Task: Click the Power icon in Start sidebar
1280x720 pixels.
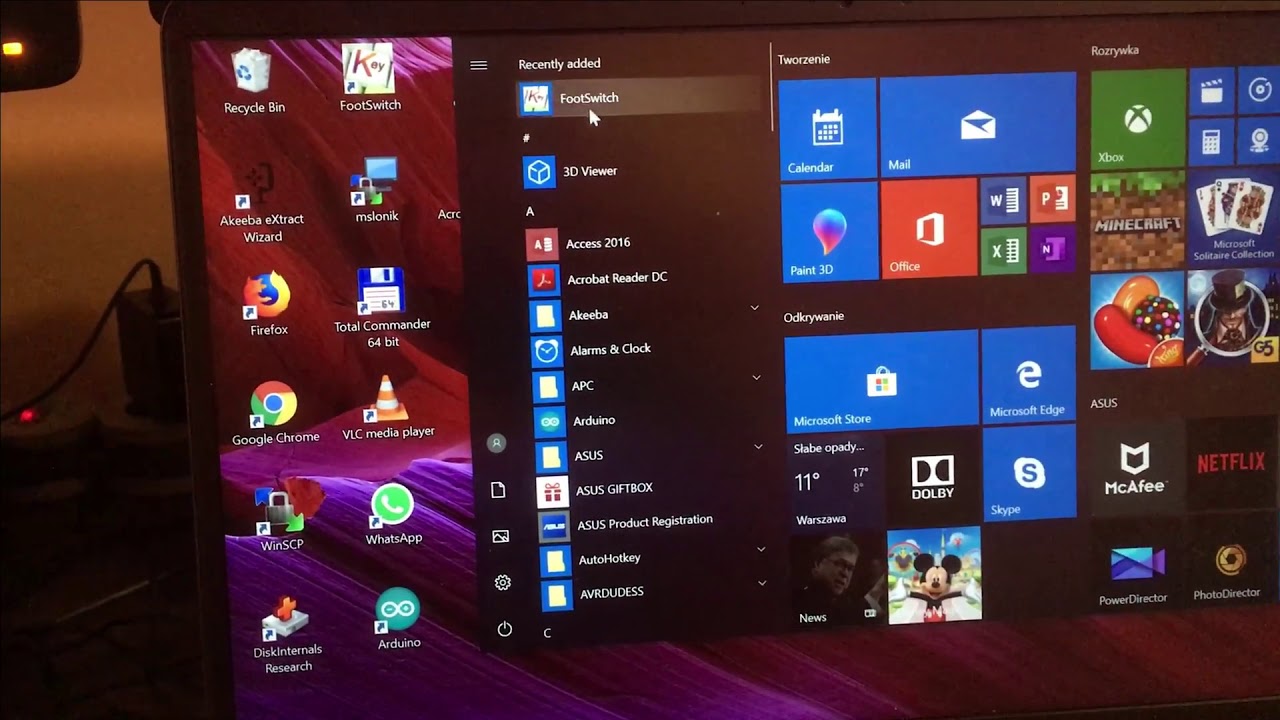Action: click(x=504, y=629)
